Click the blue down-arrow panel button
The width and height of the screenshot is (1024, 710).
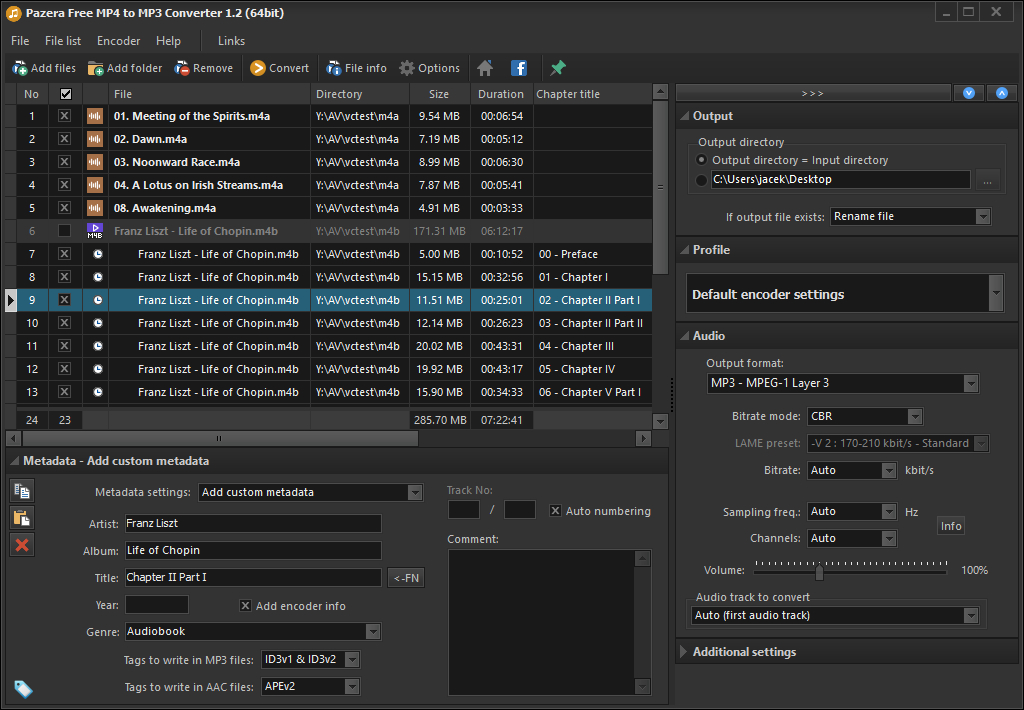click(x=968, y=93)
